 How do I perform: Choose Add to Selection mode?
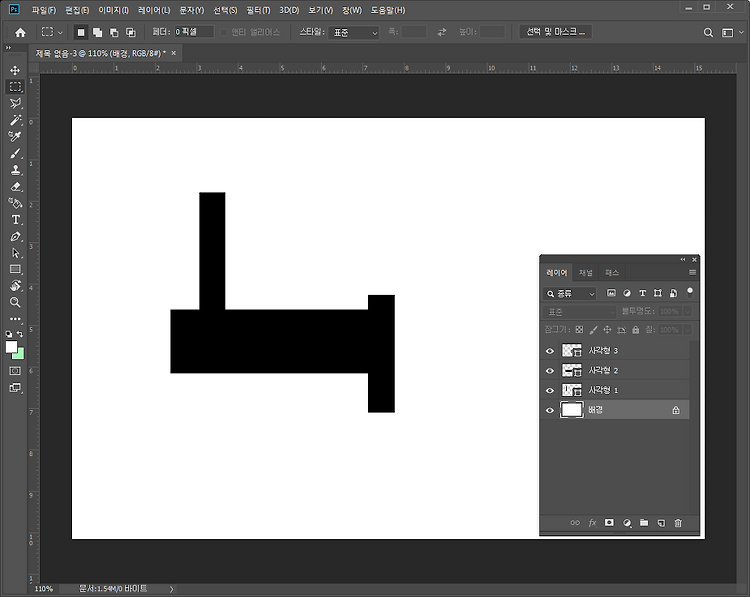(98, 32)
